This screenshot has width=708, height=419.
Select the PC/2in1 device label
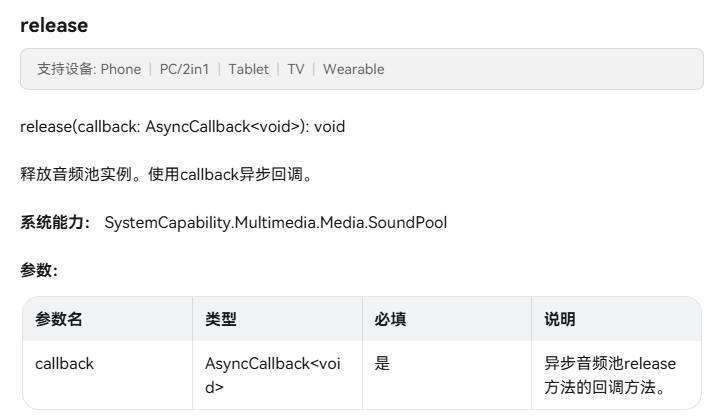[x=185, y=70]
